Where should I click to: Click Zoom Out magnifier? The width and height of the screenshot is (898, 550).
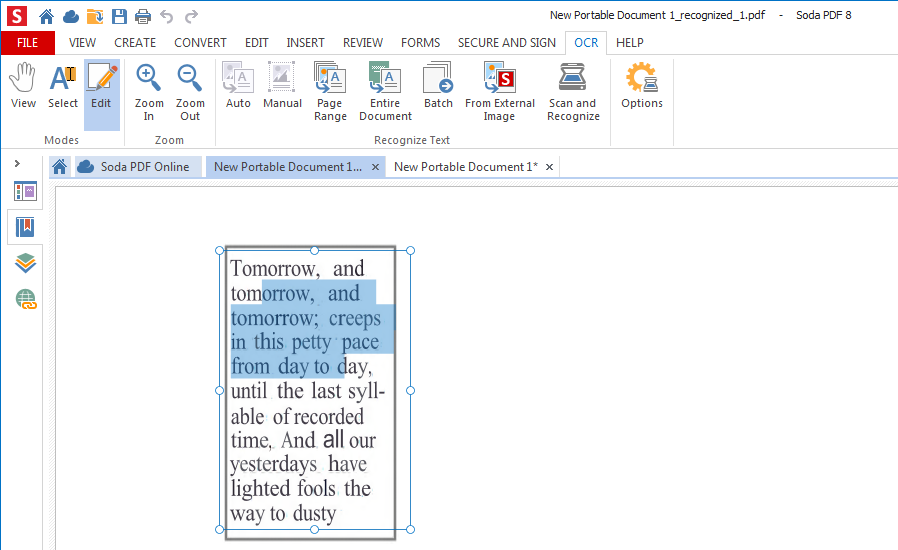[x=190, y=92]
